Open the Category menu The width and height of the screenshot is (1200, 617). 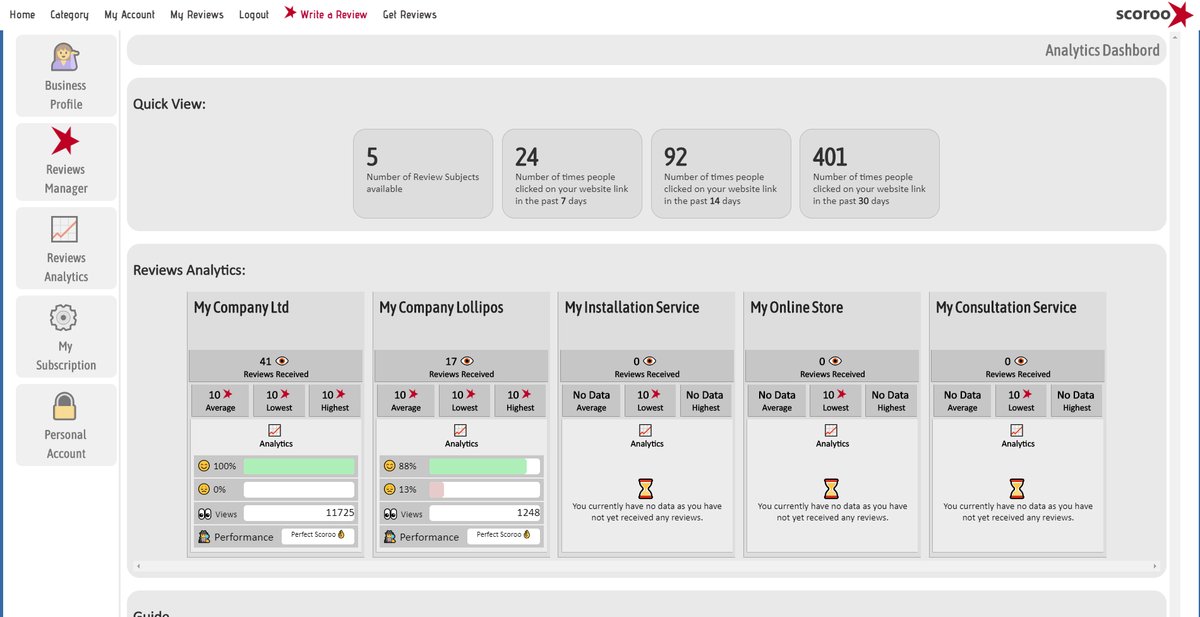[x=69, y=14]
